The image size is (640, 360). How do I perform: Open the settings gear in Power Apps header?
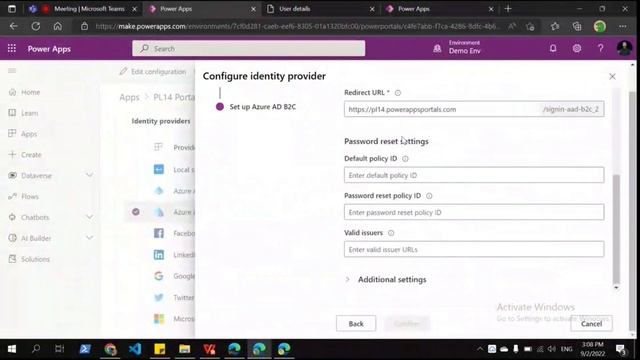(x=576, y=49)
